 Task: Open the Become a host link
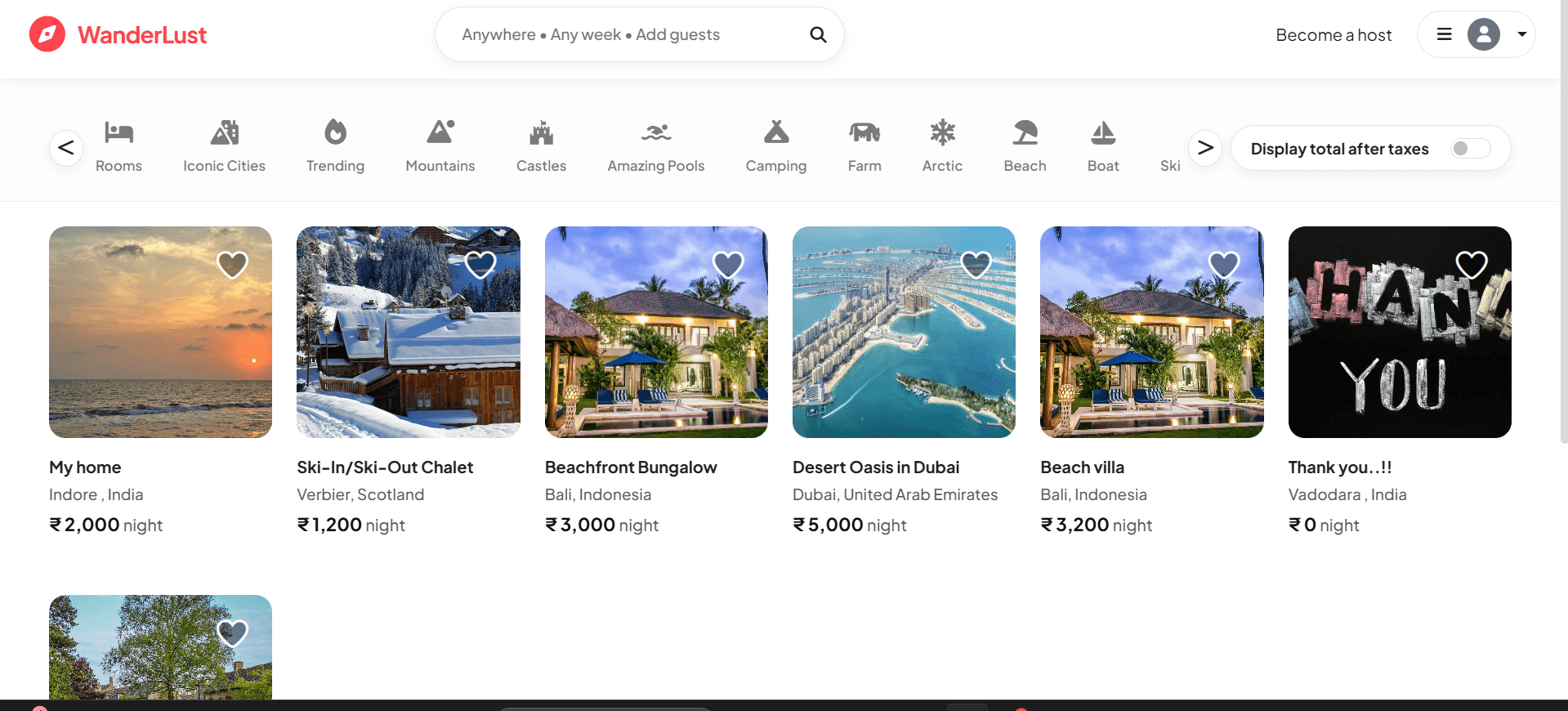(1333, 35)
